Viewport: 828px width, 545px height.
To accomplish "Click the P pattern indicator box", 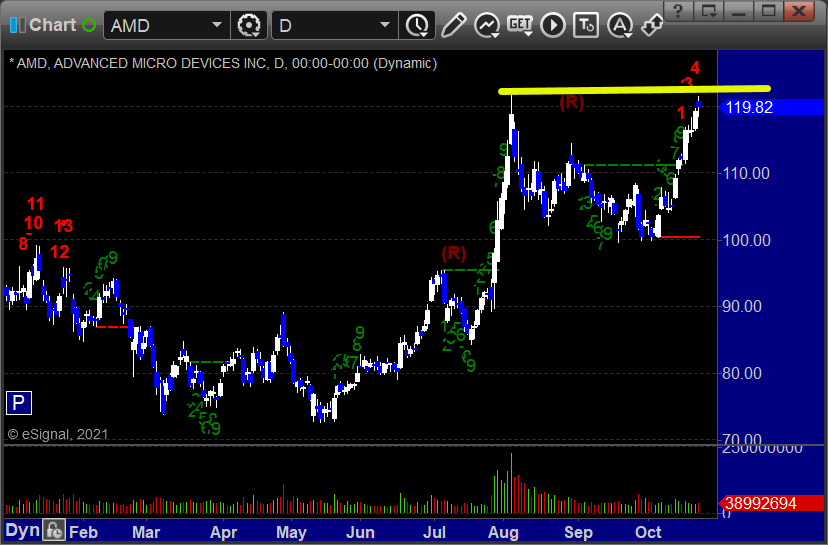I will pyautogui.click(x=19, y=403).
